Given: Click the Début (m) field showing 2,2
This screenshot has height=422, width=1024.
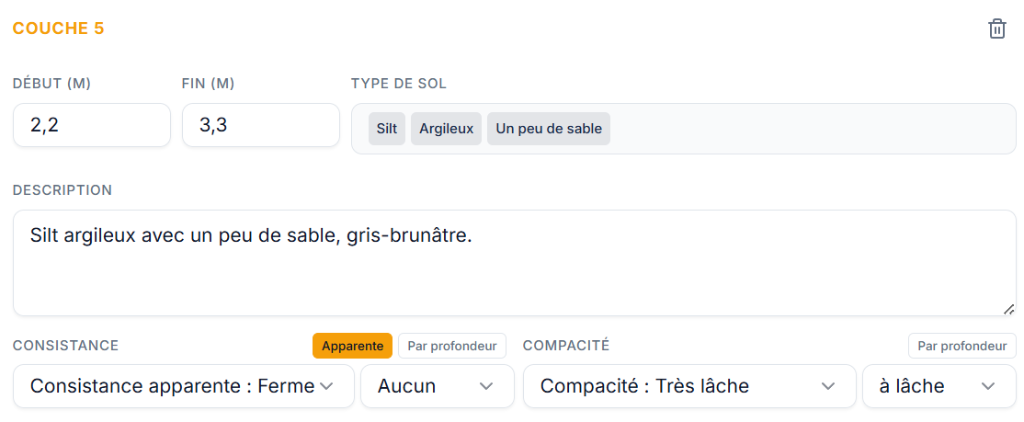Looking at the screenshot, I should pyautogui.click(x=92, y=125).
